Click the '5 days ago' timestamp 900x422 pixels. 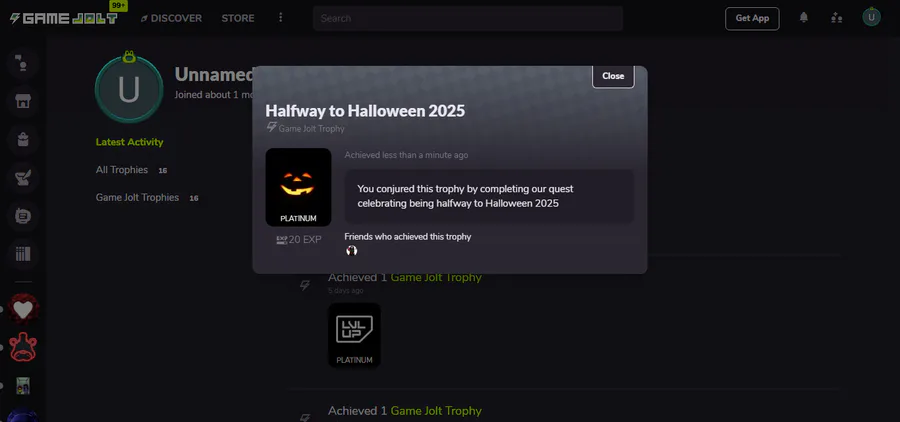346,291
